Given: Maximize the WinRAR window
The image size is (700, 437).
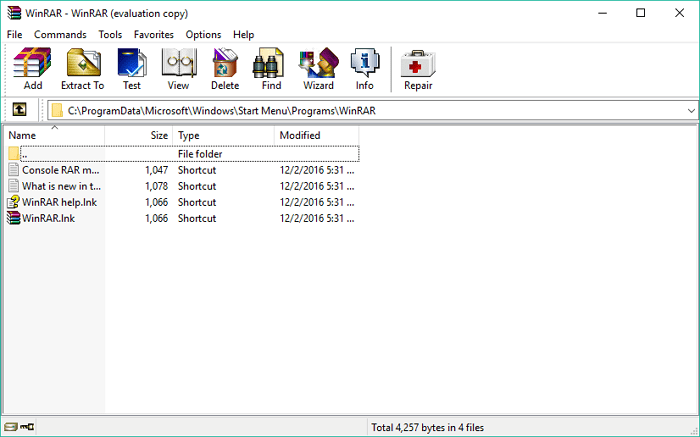Looking at the screenshot, I should (640, 13).
